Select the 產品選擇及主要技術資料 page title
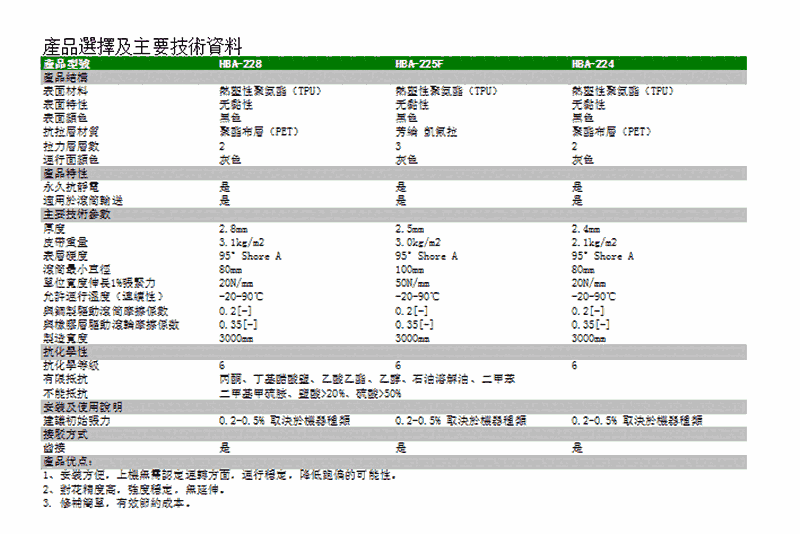This screenshot has height=534, width=800. (x=143, y=45)
